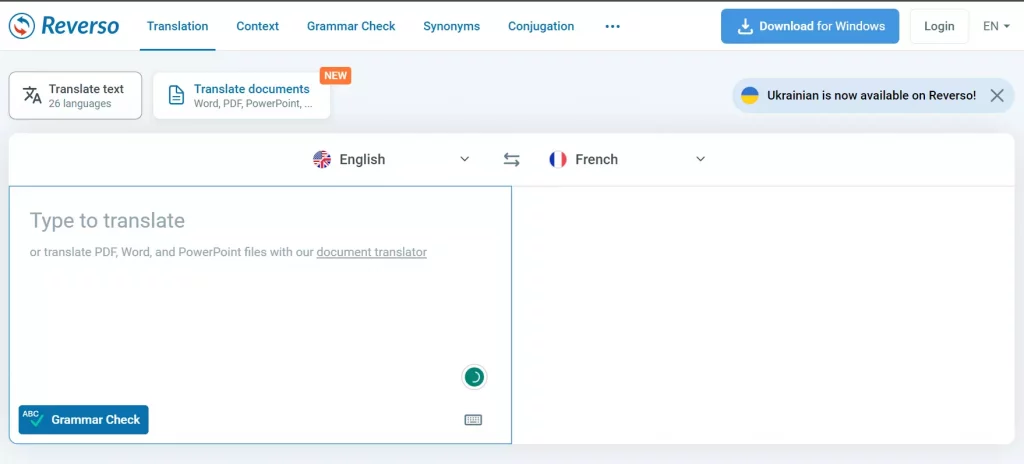This screenshot has width=1024, height=464.
Task: Swap source and target languages
Action: tap(511, 159)
